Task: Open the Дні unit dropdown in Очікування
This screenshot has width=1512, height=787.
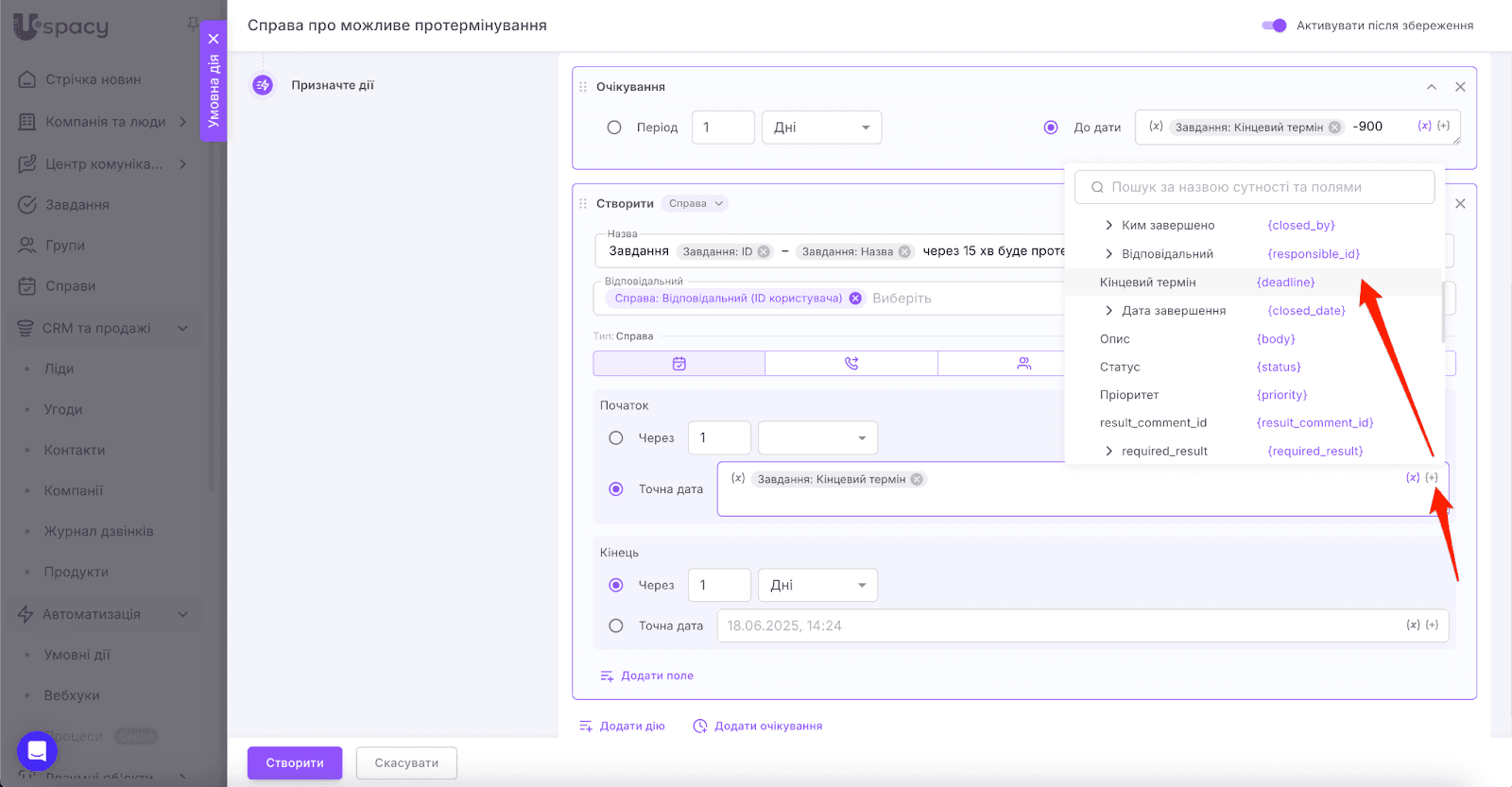Action: pos(821,128)
